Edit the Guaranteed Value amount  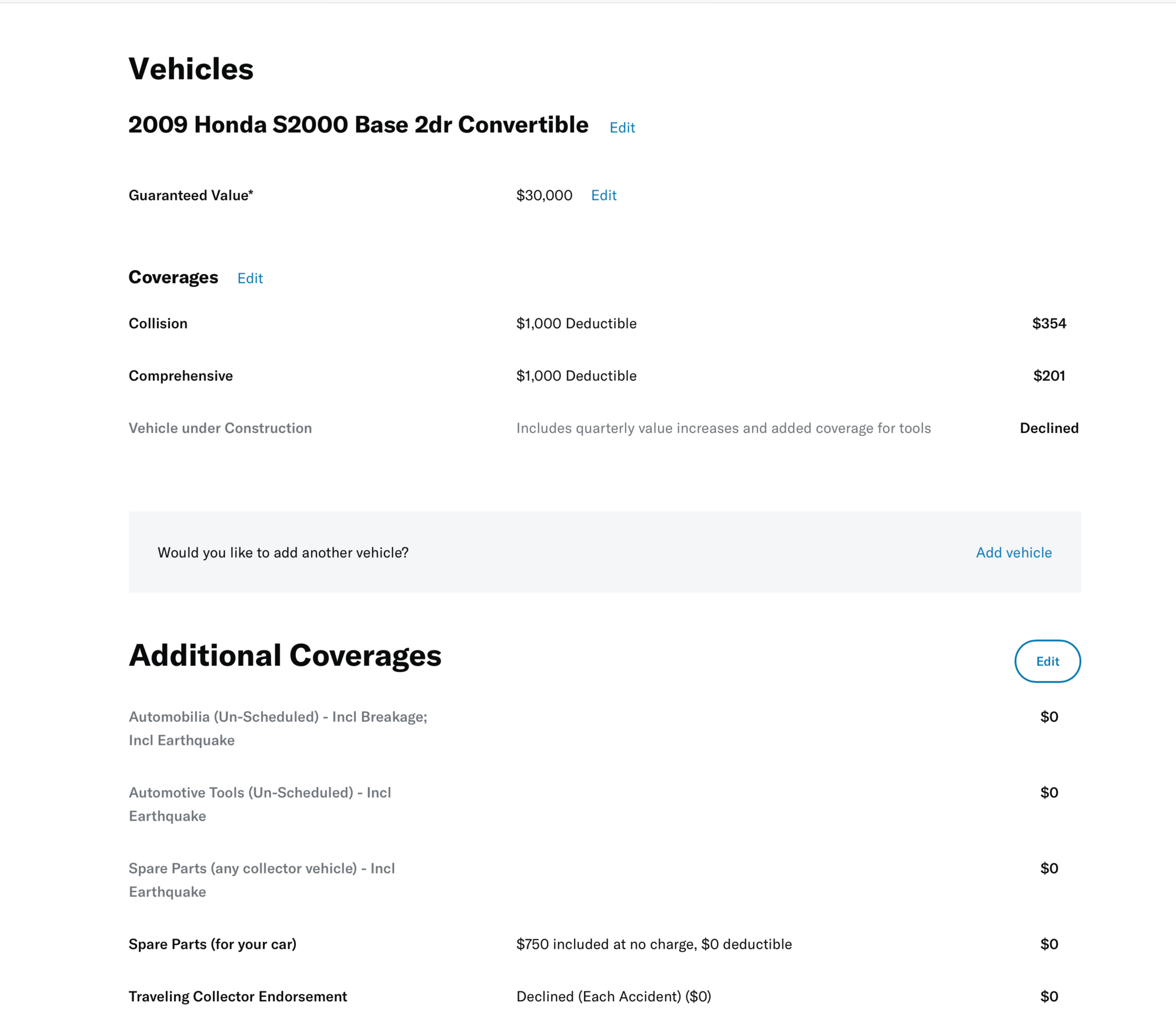point(603,195)
